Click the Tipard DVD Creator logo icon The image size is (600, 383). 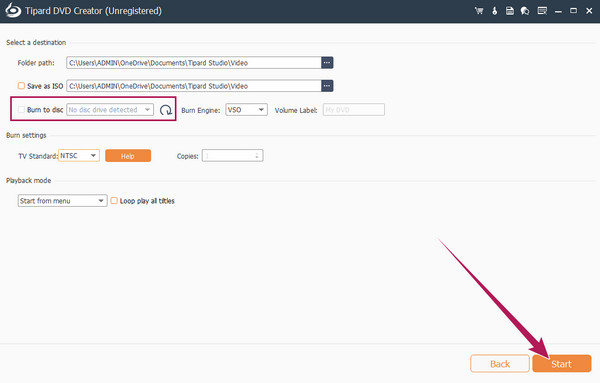(x=13, y=11)
